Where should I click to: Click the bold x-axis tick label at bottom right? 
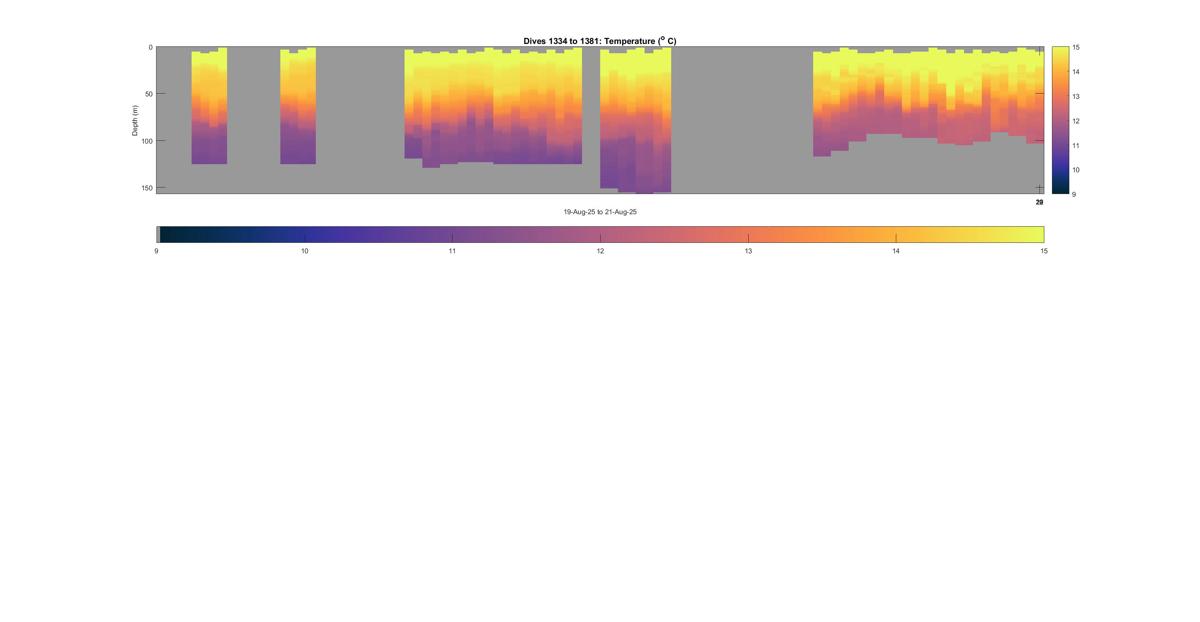pyautogui.click(x=1039, y=202)
